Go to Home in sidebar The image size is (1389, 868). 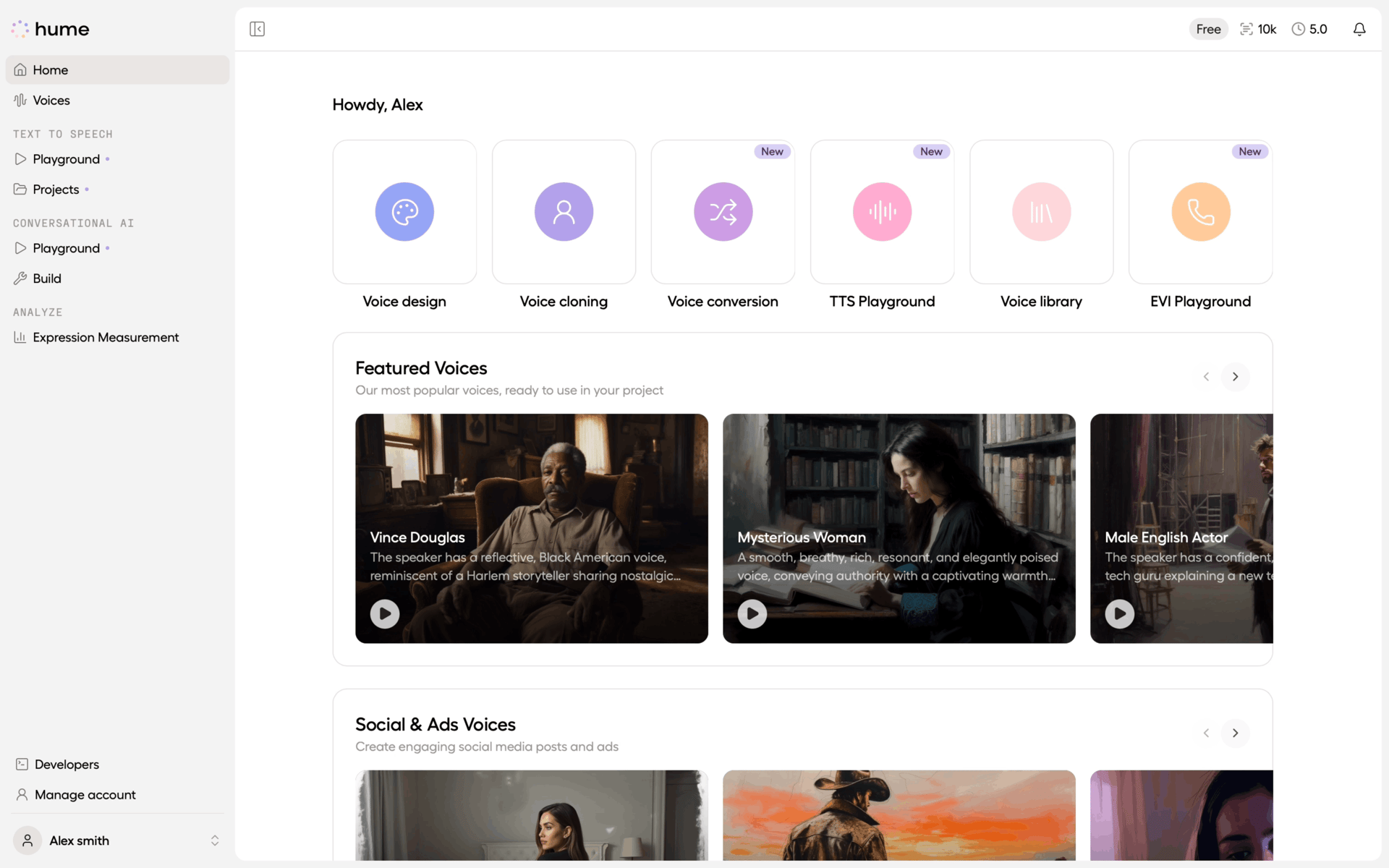pyautogui.click(x=117, y=69)
